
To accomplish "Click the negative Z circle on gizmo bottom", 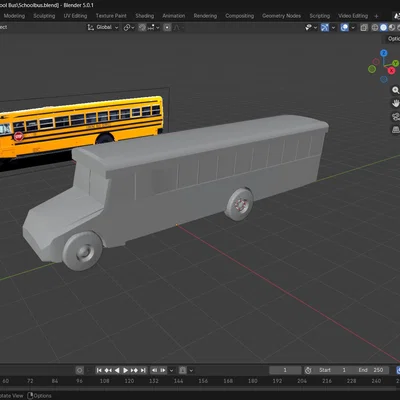I will 384,79.
